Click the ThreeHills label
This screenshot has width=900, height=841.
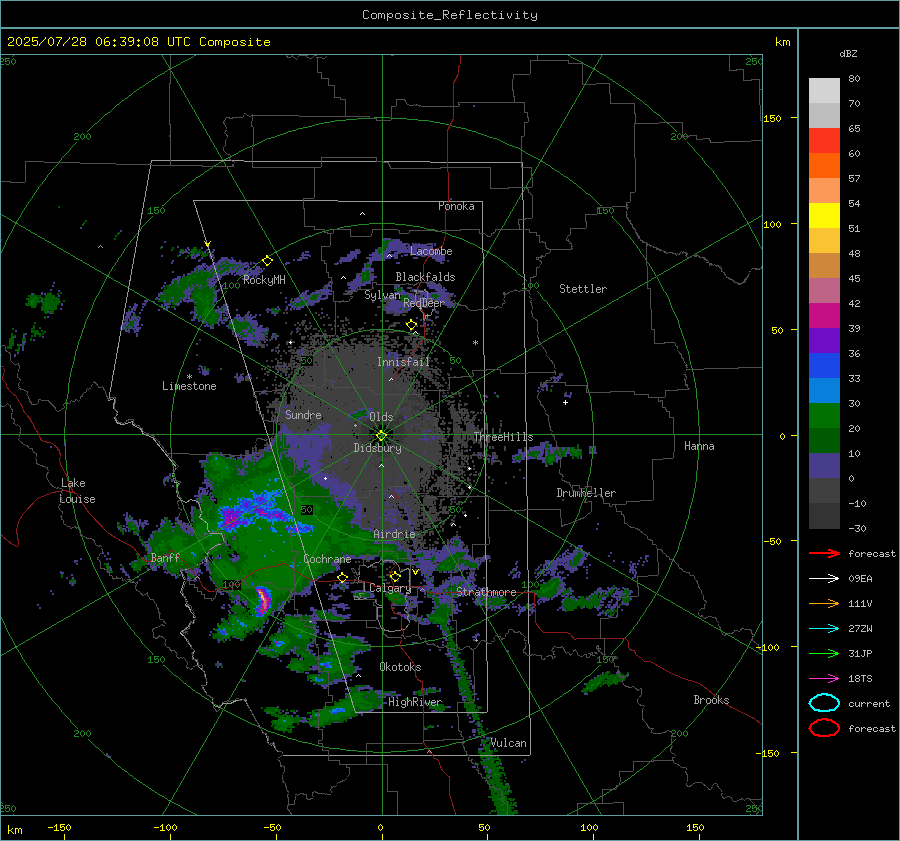tap(503, 437)
